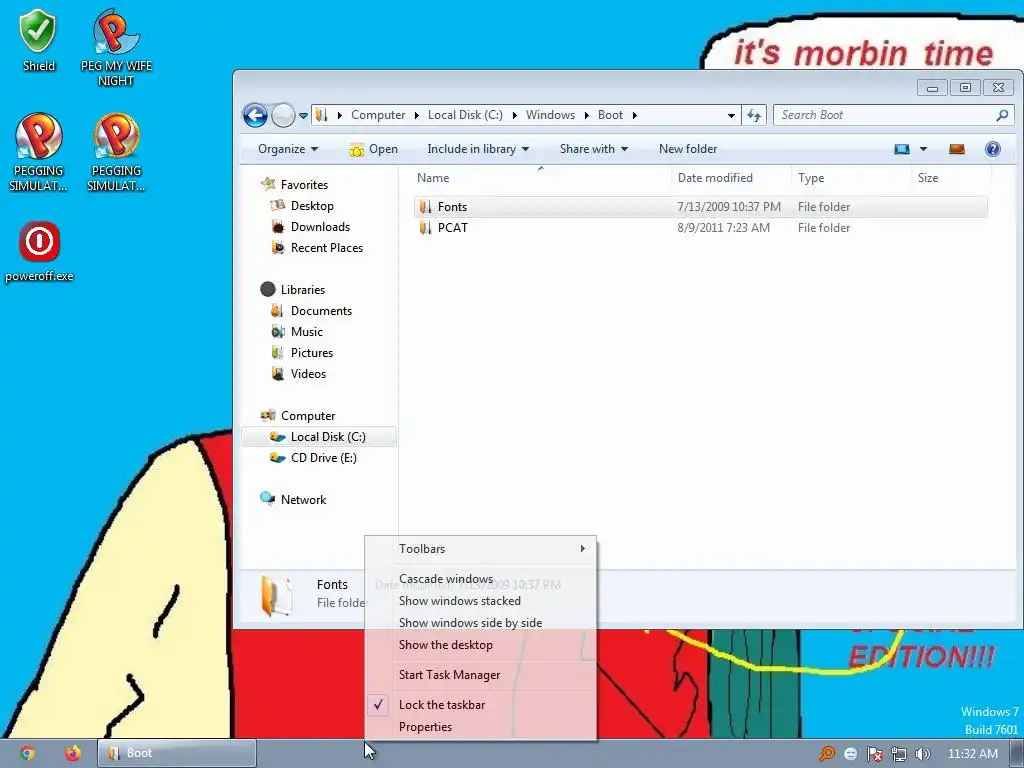The width and height of the screenshot is (1024, 768).
Task: Click the volume speaker tray icon
Action: point(922,754)
